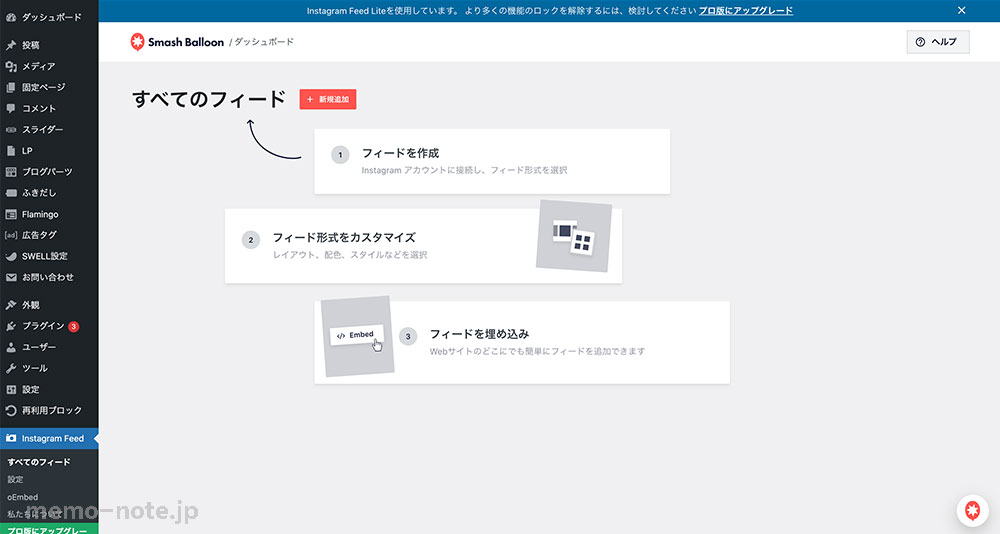
Task: Open the ヘルプ button
Action: (x=938, y=42)
